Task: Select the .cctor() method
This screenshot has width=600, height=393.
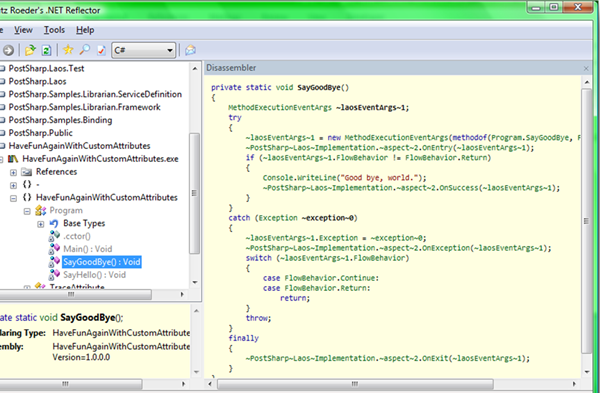Action: pos(77,236)
